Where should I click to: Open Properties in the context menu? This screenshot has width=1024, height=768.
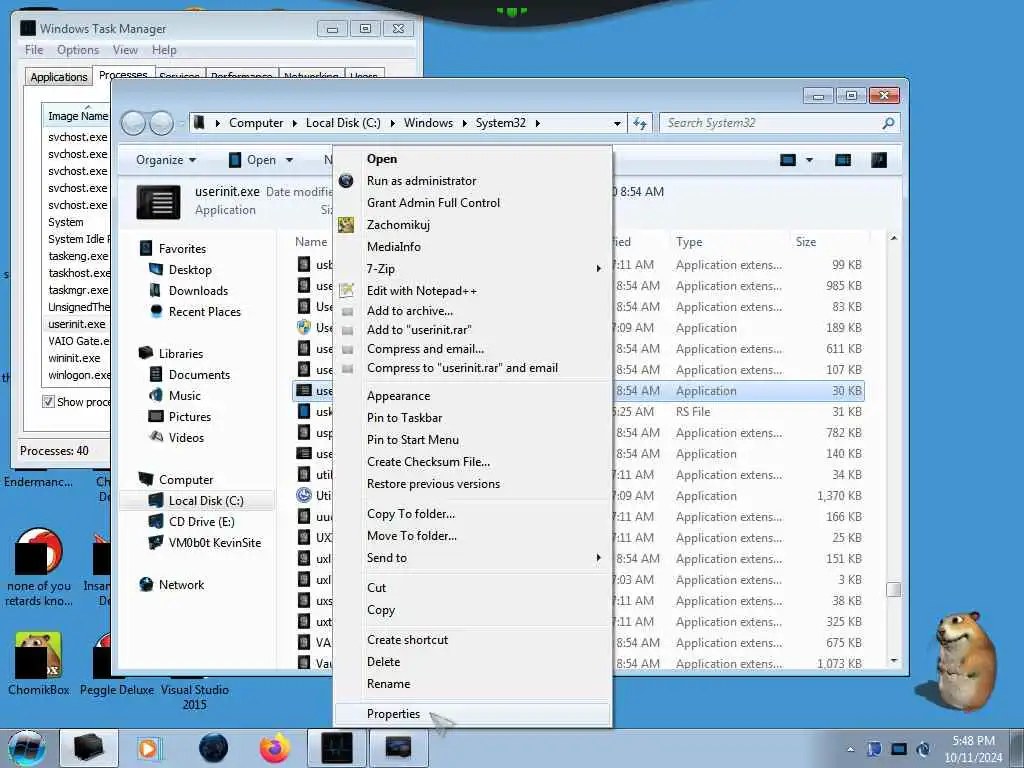point(393,714)
